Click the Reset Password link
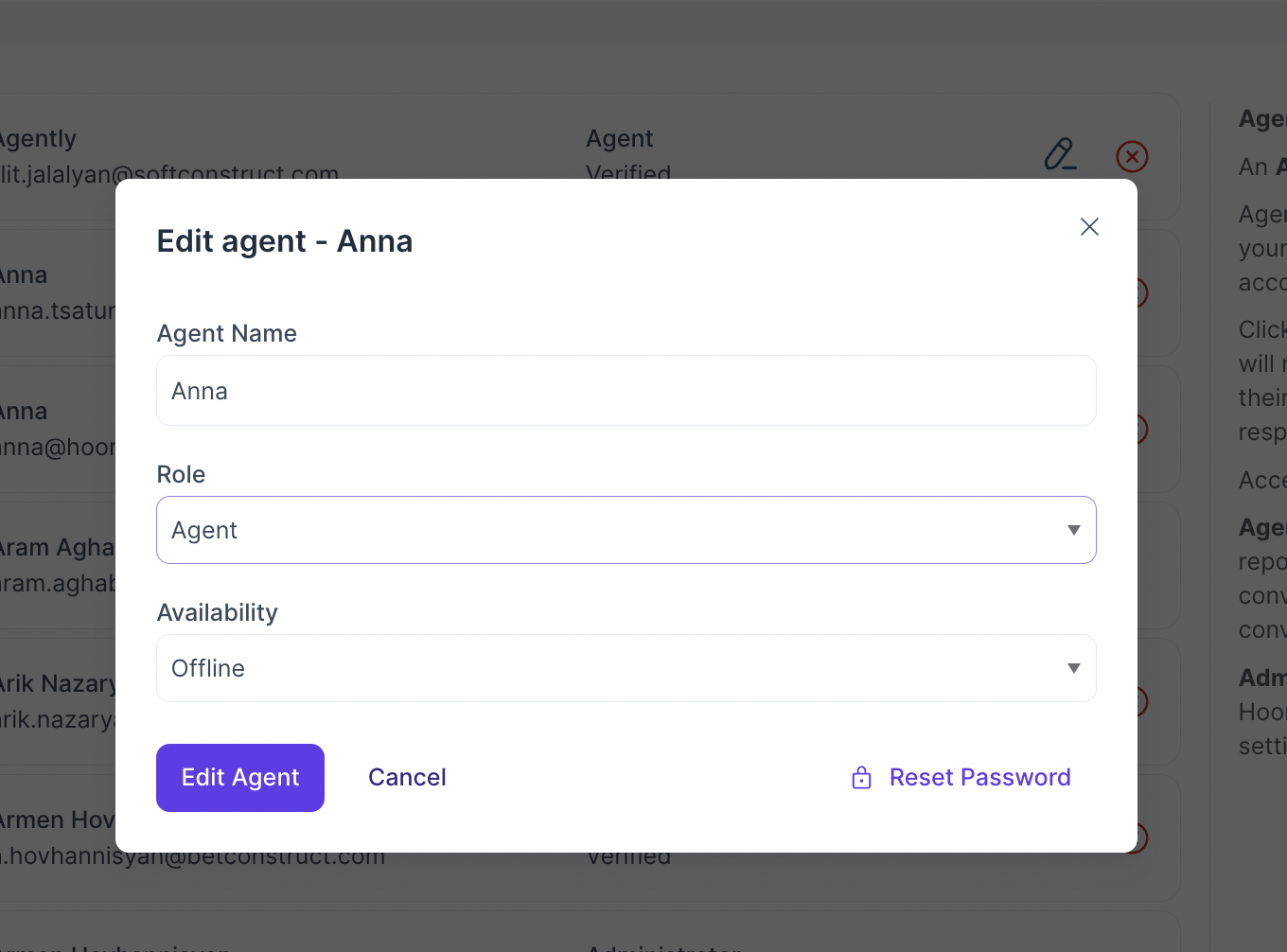This screenshot has width=1287, height=952. (x=961, y=778)
